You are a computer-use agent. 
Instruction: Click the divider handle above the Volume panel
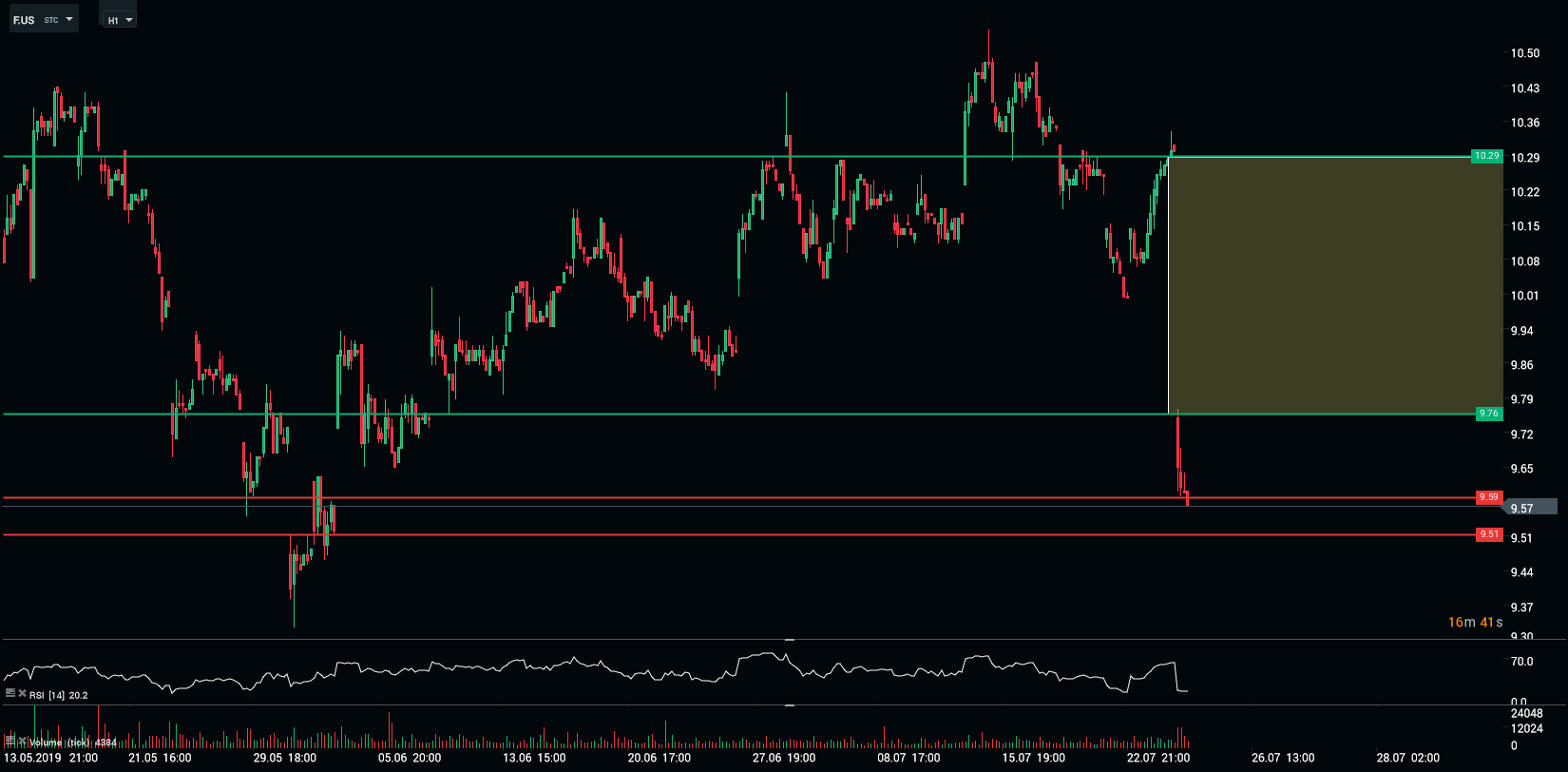(789, 705)
